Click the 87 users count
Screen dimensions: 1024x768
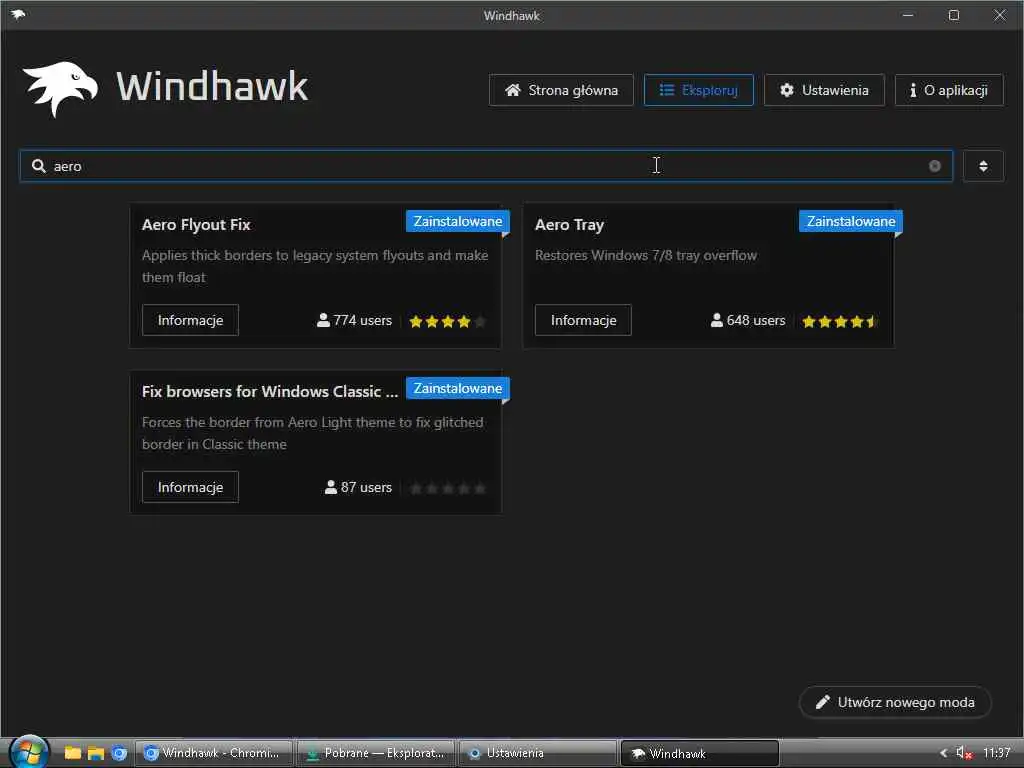358,487
